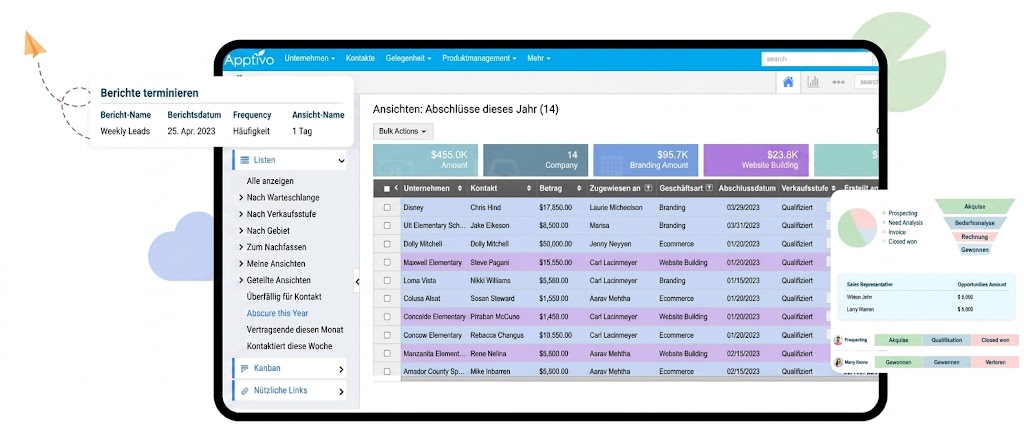Screen dimensions: 1024x424
Task: Expand the Nützliche Links section arrow
Action: click(x=341, y=391)
